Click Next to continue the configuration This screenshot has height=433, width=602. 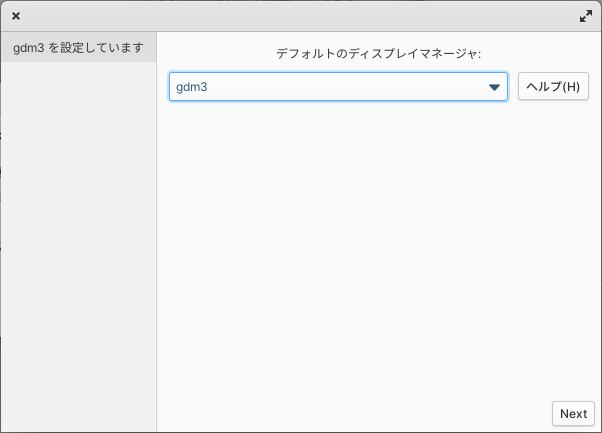click(x=573, y=413)
